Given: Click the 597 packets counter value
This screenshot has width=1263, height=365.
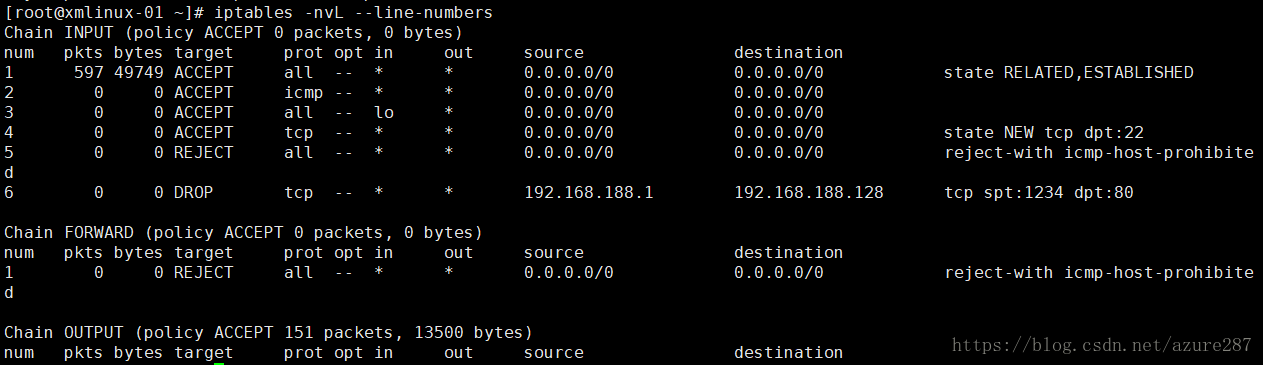Looking at the screenshot, I should (x=88, y=73).
